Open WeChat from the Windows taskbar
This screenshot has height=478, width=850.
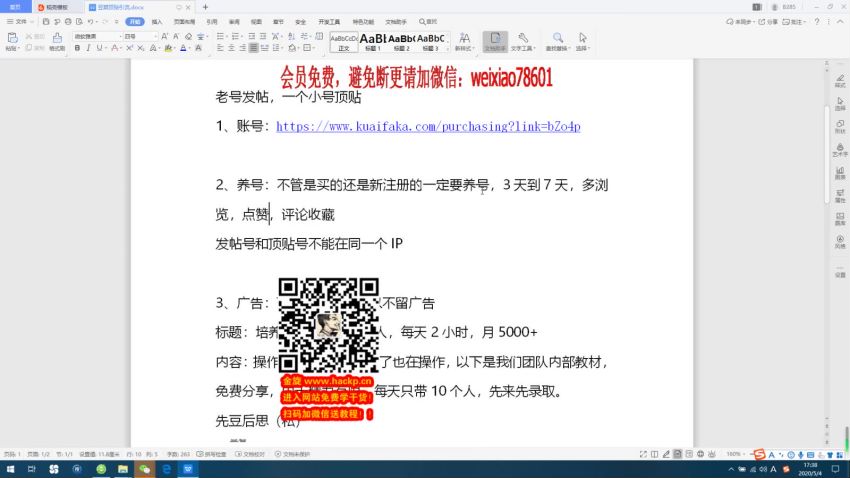[x=144, y=468]
